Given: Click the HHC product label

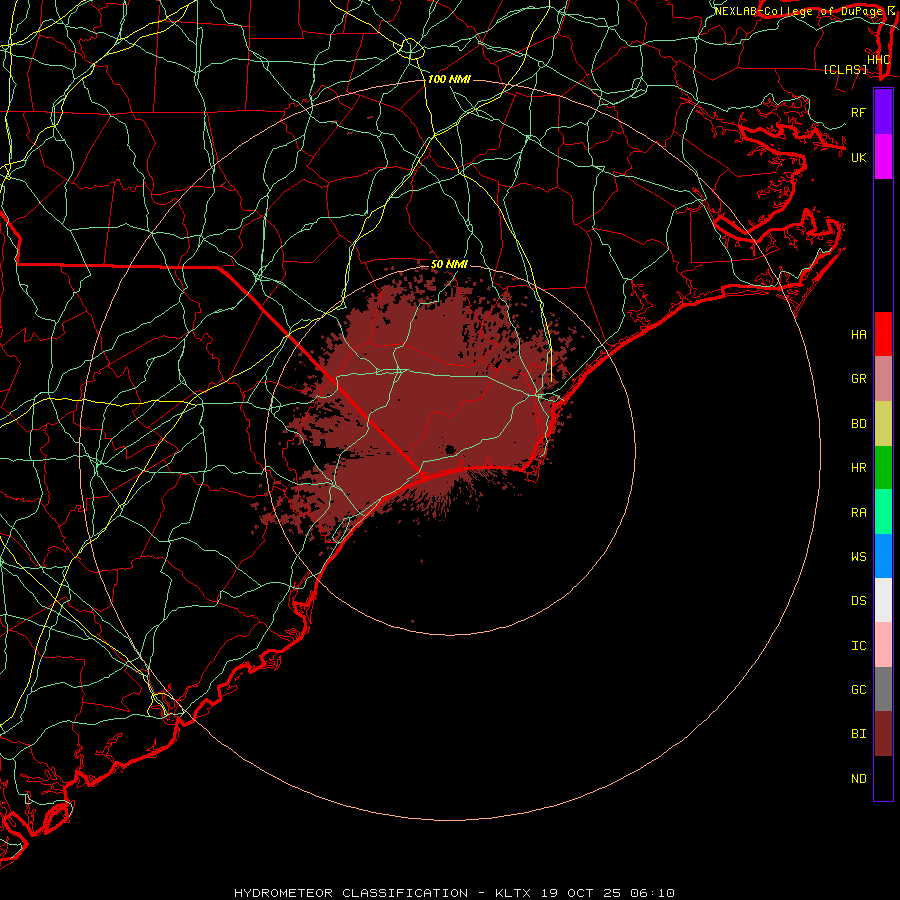Looking at the screenshot, I should click(x=879, y=60).
